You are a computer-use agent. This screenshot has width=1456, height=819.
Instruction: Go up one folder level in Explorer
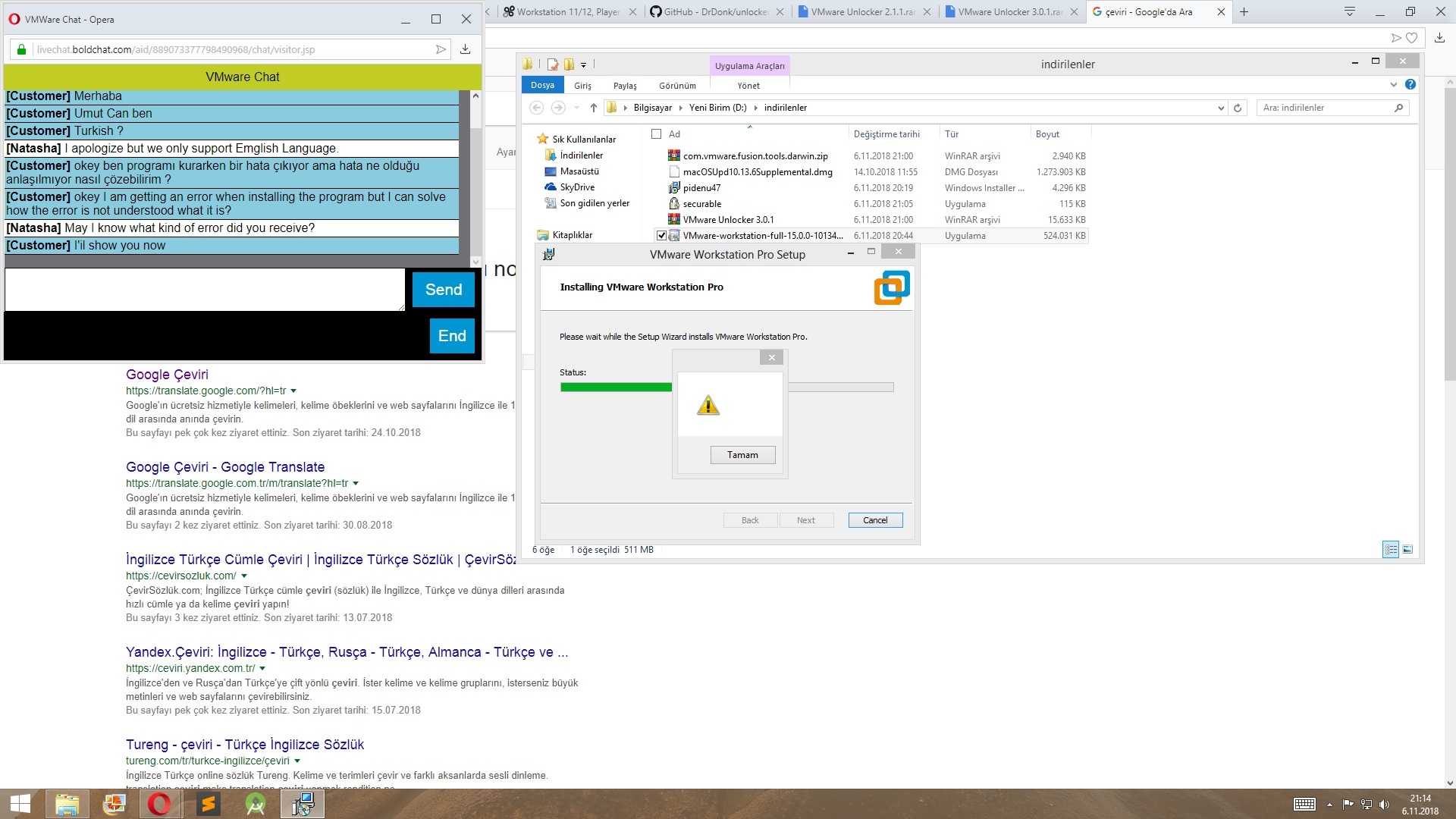pyautogui.click(x=593, y=108)
